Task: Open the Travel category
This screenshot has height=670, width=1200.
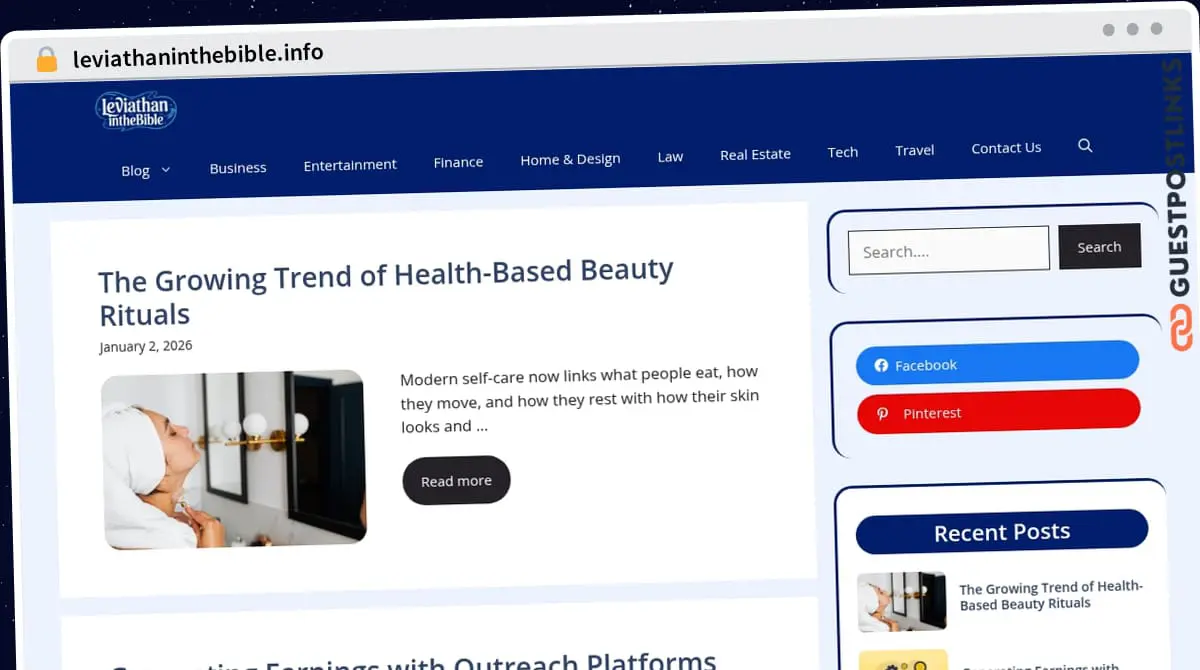Action: click(x=915, y=150)
